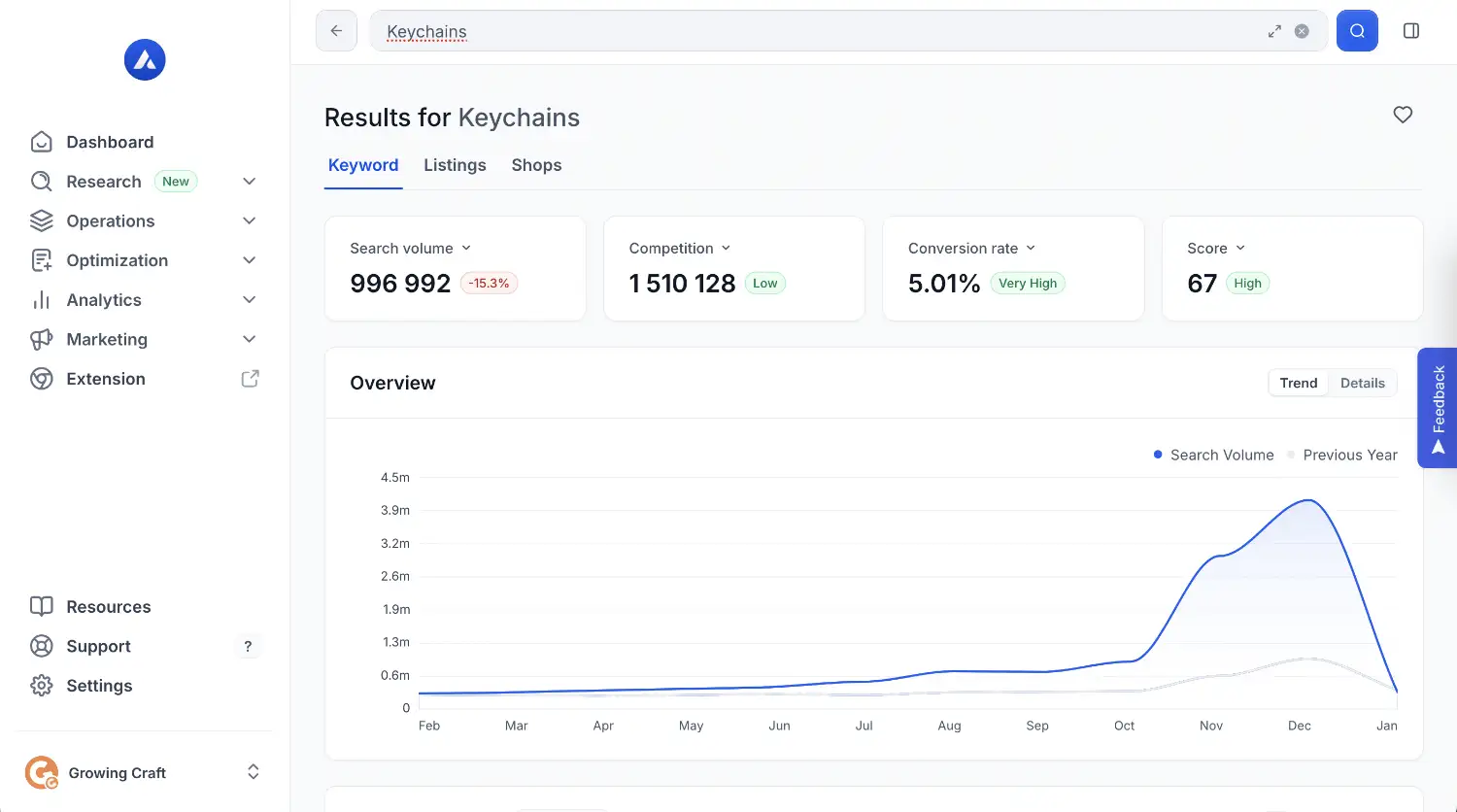
Task: Click the Very High conversion badge
Action: coord(1028,284)
